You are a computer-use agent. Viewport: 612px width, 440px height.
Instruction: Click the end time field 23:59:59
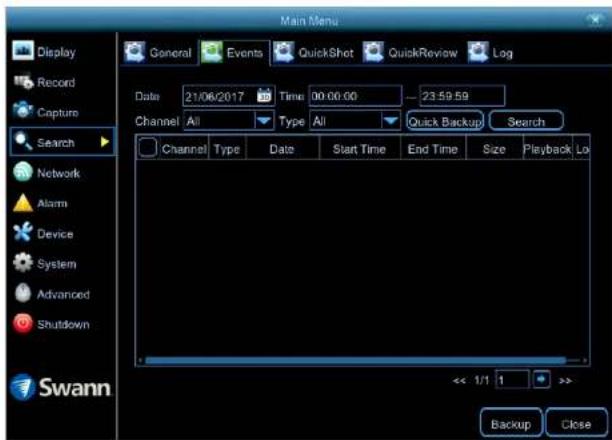(x=462, y=96)
